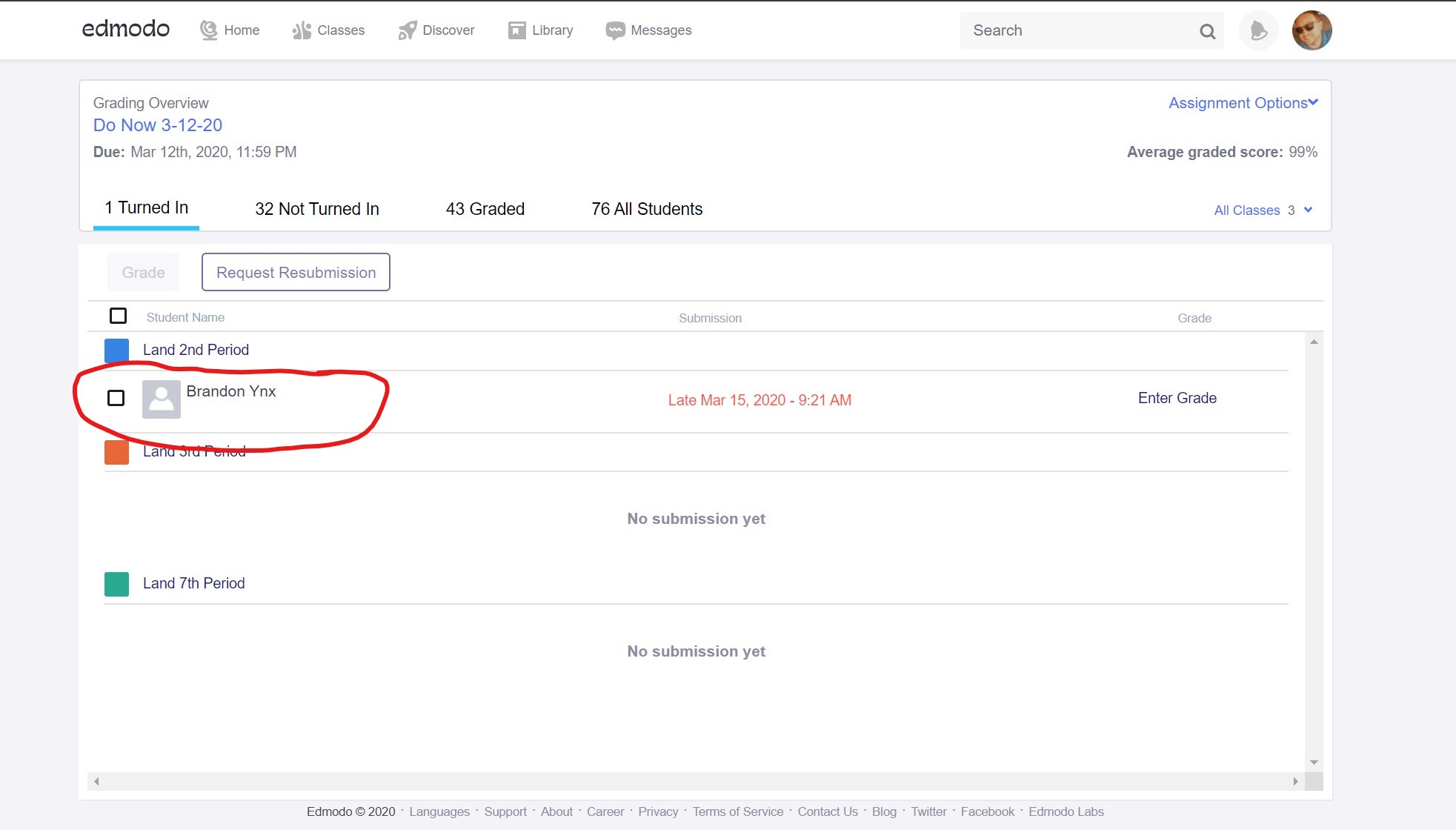Expand the Assignment Options dropdown
Screen dimensions: 1456x830
point(1243,103)
